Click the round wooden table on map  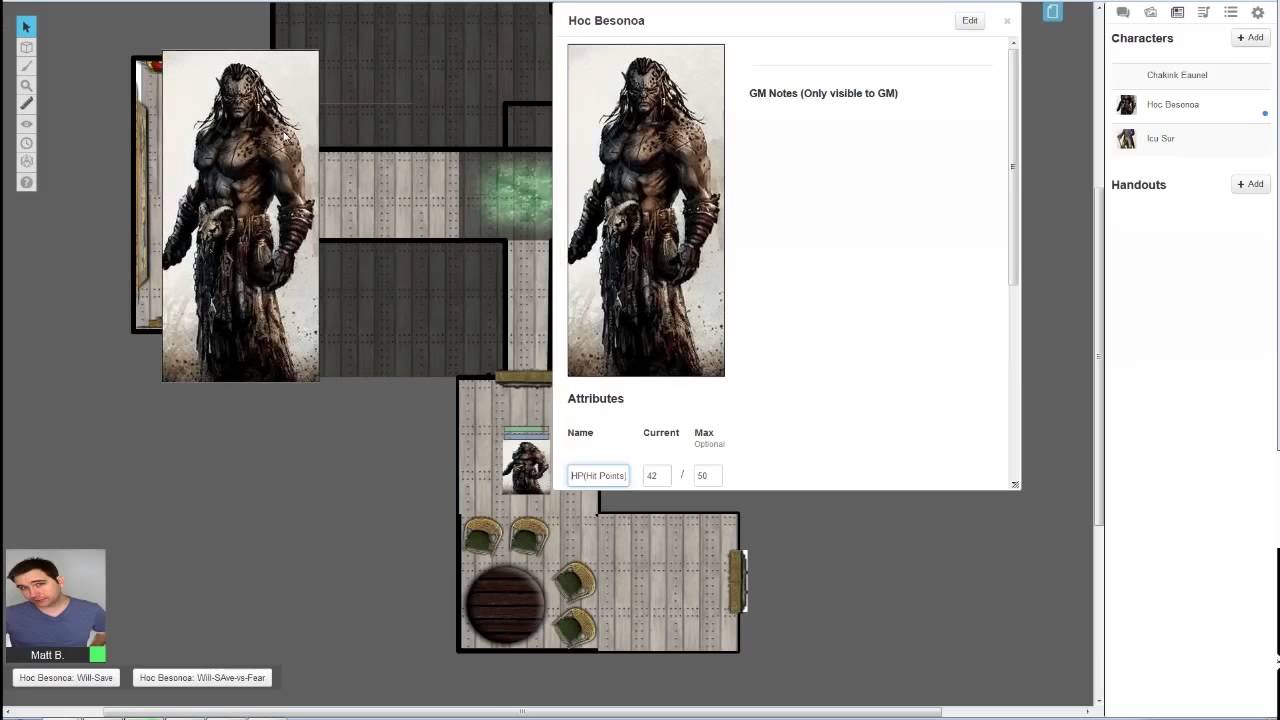click(505, 605)
